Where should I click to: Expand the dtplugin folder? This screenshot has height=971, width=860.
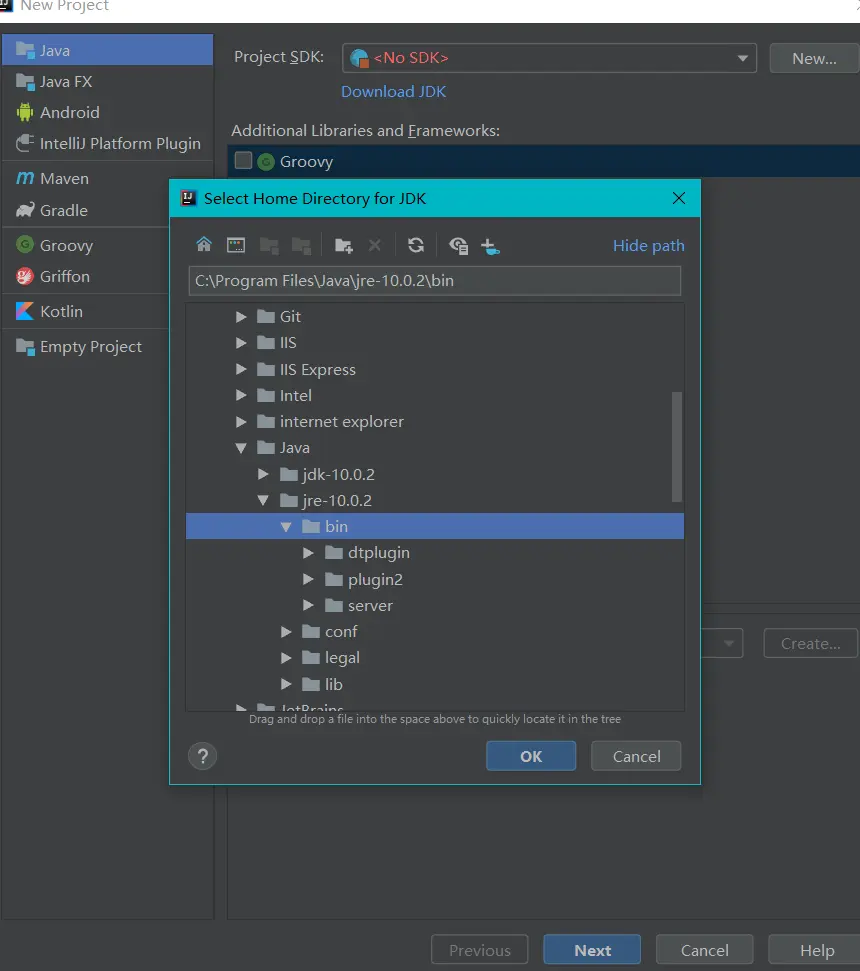click(308, 553)
